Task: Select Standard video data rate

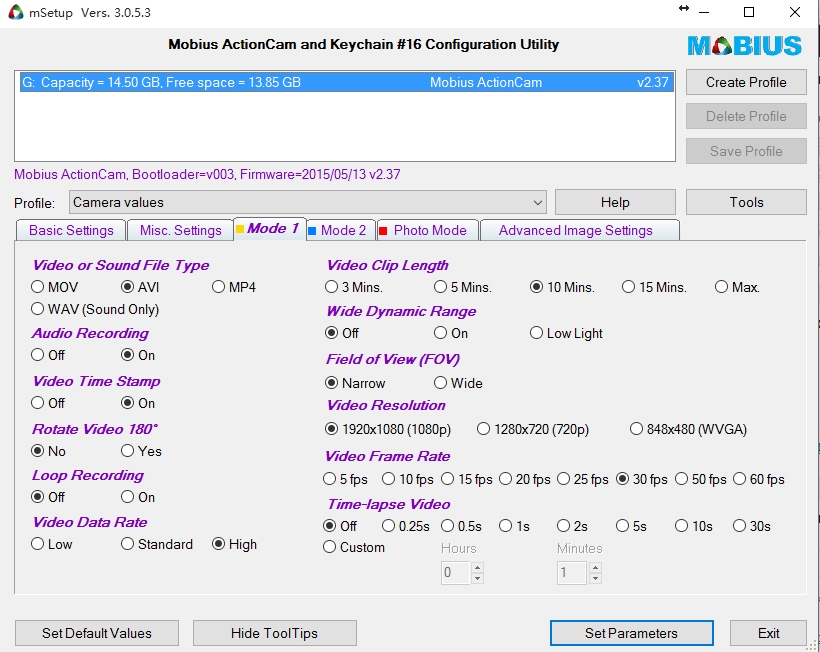Action: click(157, 544)
